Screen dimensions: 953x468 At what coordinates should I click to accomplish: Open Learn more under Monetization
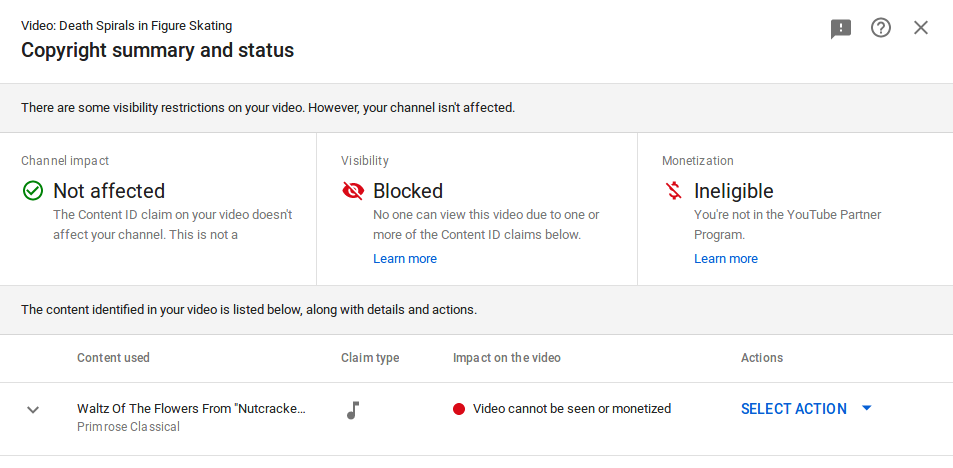[726, 259]
